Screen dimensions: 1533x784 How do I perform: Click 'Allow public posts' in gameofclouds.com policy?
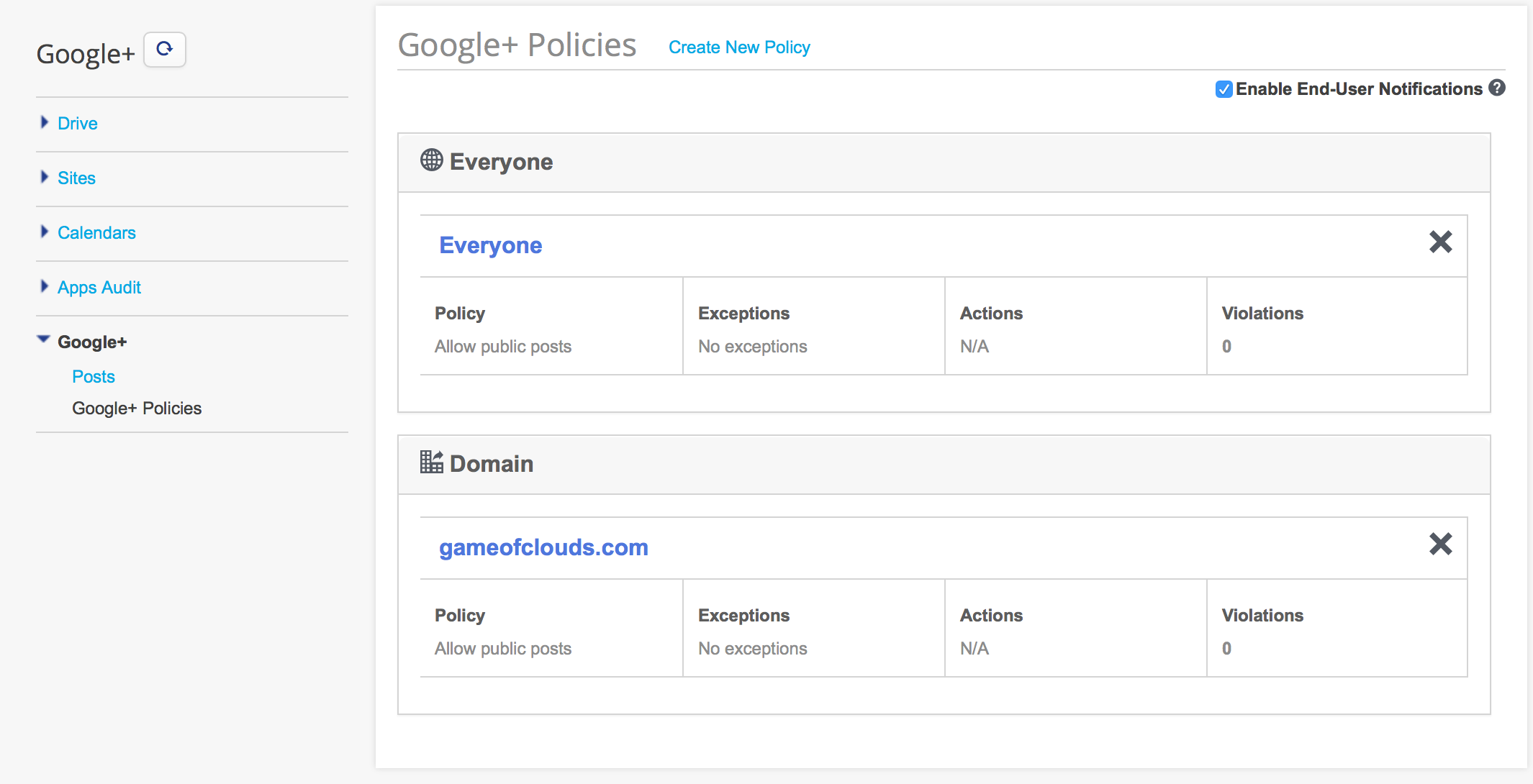(x=503, y=649)
